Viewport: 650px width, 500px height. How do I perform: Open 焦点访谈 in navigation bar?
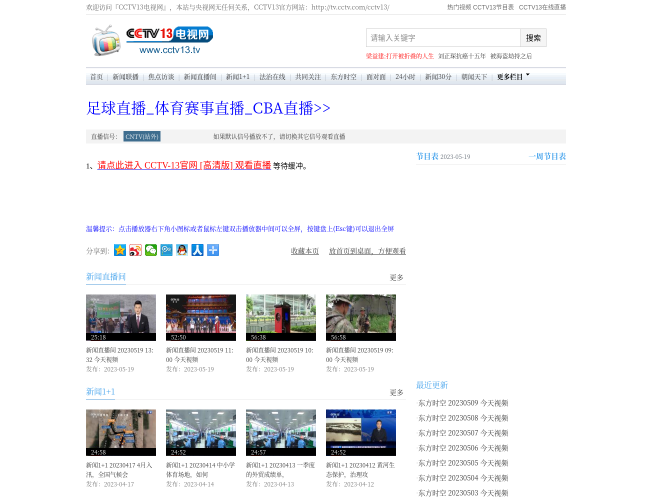pos(161,77)
